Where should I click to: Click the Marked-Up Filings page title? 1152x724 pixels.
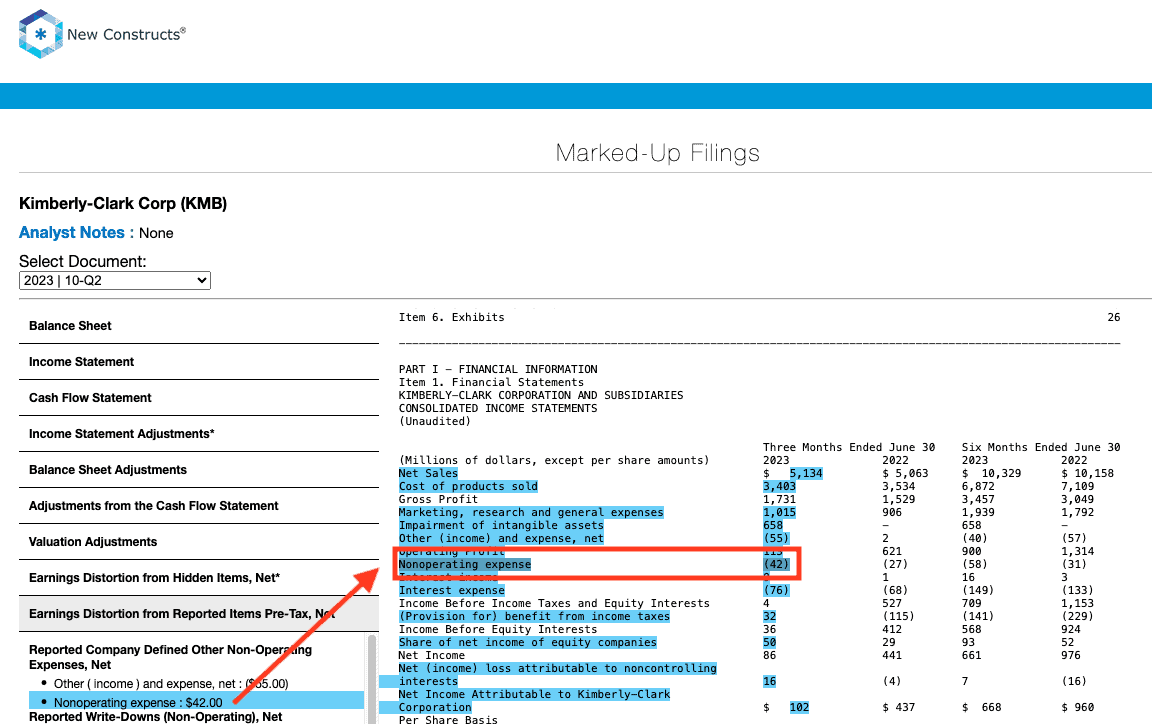click(x=658, y=153)
